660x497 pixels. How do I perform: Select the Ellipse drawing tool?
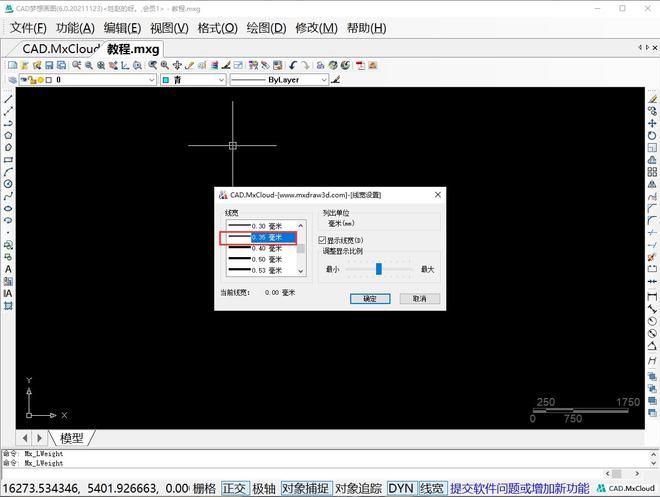8,208
